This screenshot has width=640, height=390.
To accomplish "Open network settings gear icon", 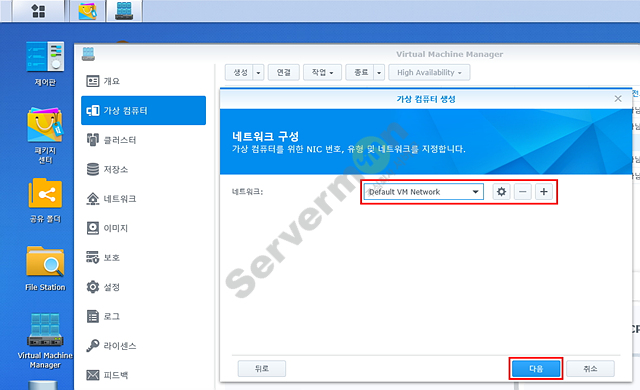I will pyautogui.click(x=502, y=192).
